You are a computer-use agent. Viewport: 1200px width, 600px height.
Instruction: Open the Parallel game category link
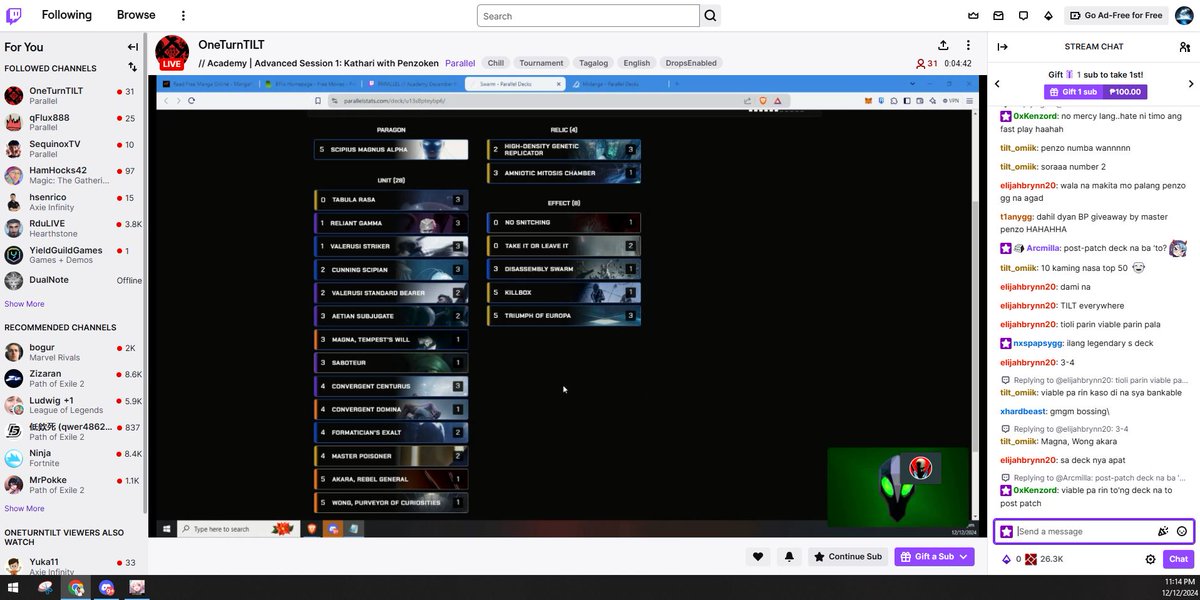460,63
